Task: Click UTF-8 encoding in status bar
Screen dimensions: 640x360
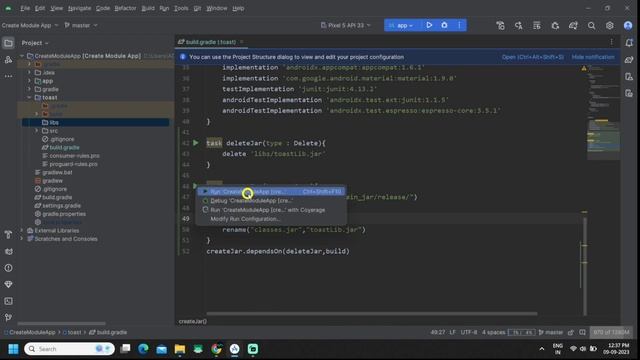Action: click(x=469, y=332)
